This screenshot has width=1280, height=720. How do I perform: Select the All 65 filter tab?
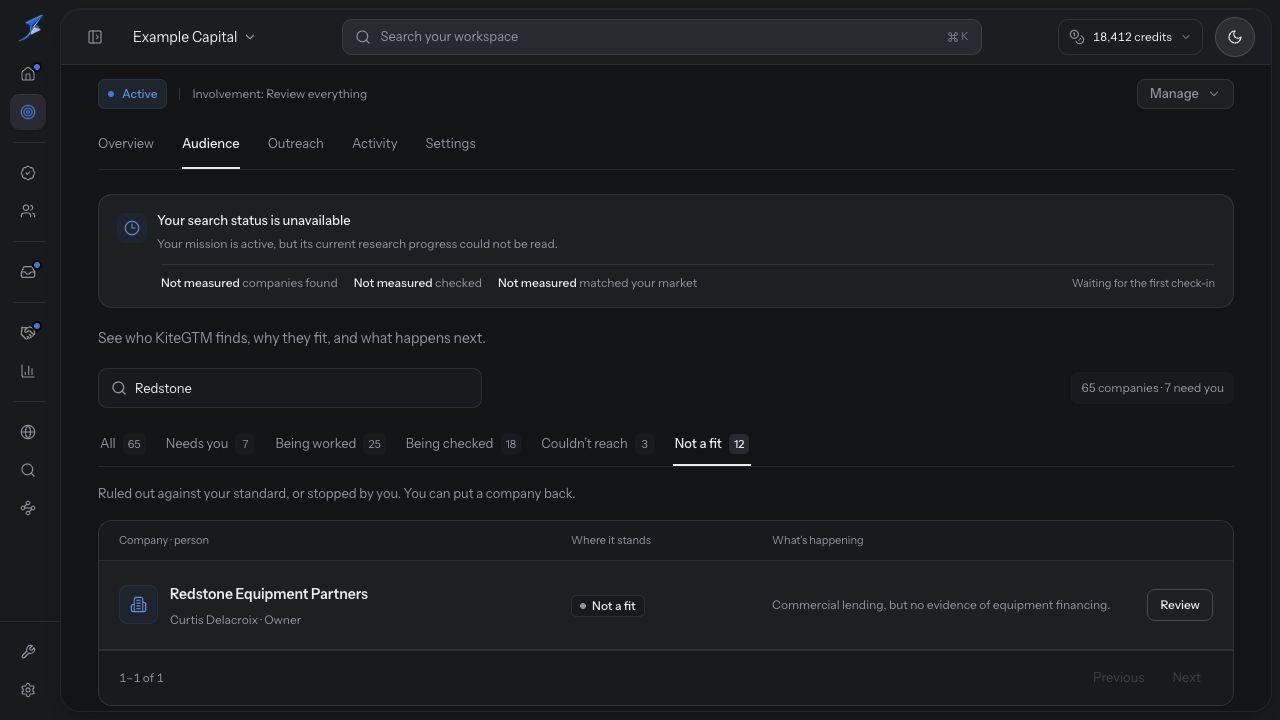tap(122, 444)
